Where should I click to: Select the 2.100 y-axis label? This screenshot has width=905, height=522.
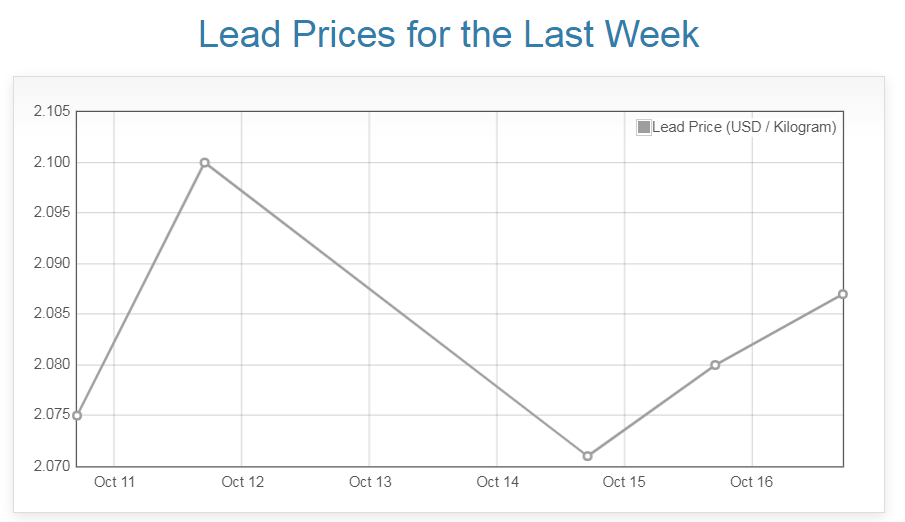tap(51, 162)
